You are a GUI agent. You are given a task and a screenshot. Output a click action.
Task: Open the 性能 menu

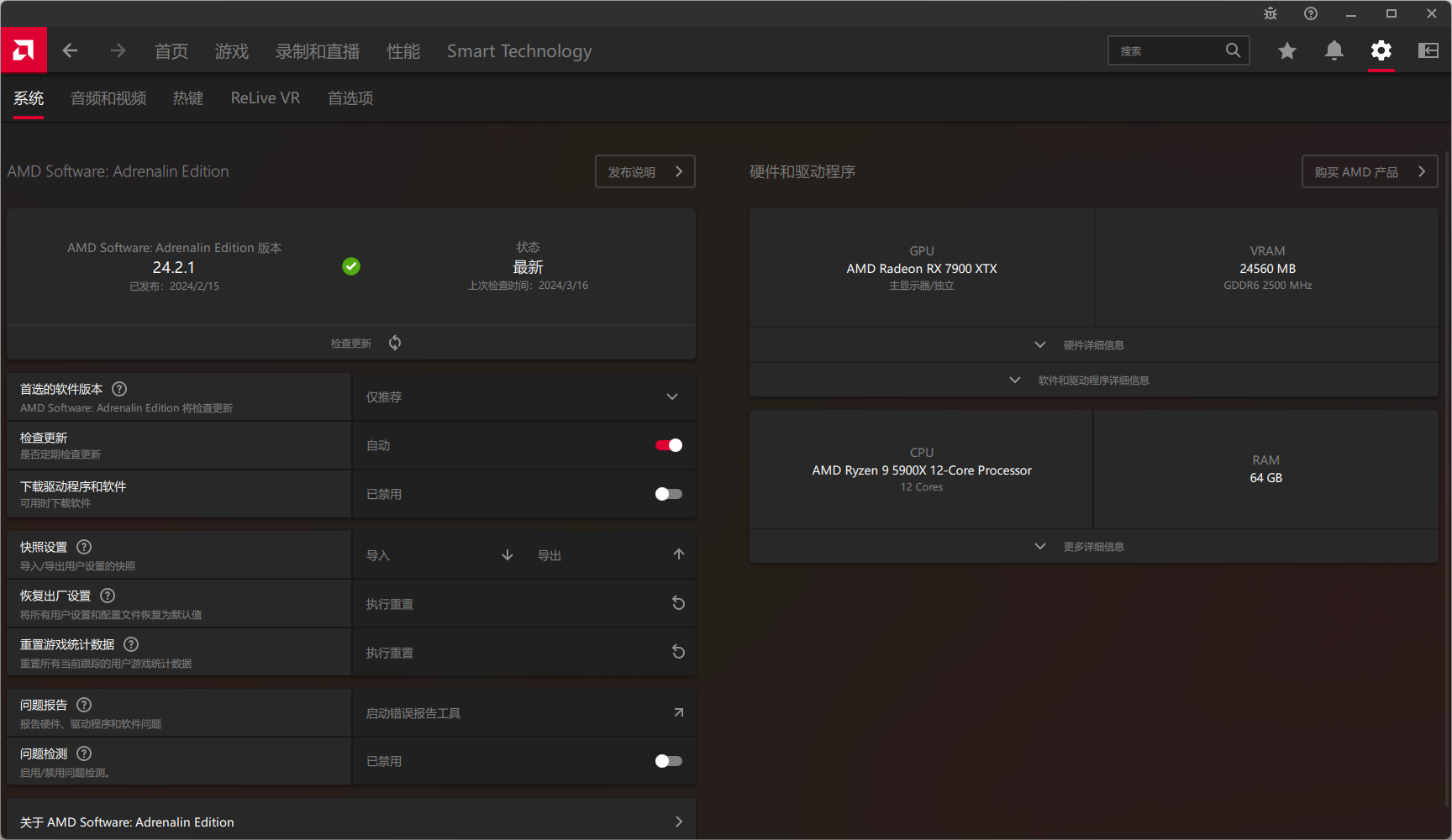point(403,51)
